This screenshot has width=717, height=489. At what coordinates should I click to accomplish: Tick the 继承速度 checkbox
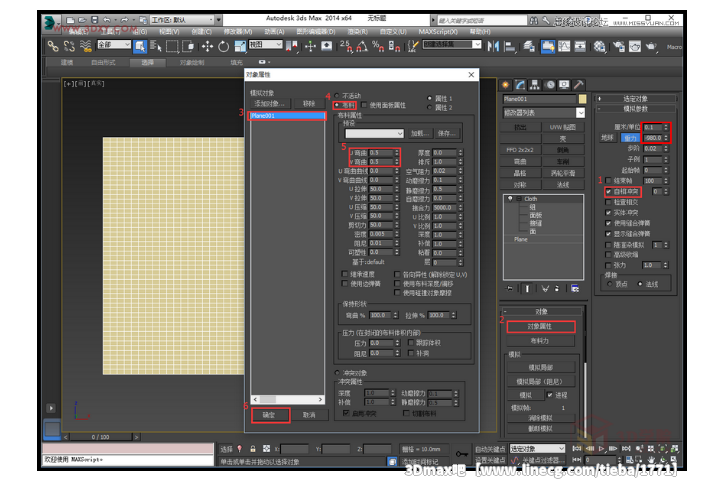[345, 274]
